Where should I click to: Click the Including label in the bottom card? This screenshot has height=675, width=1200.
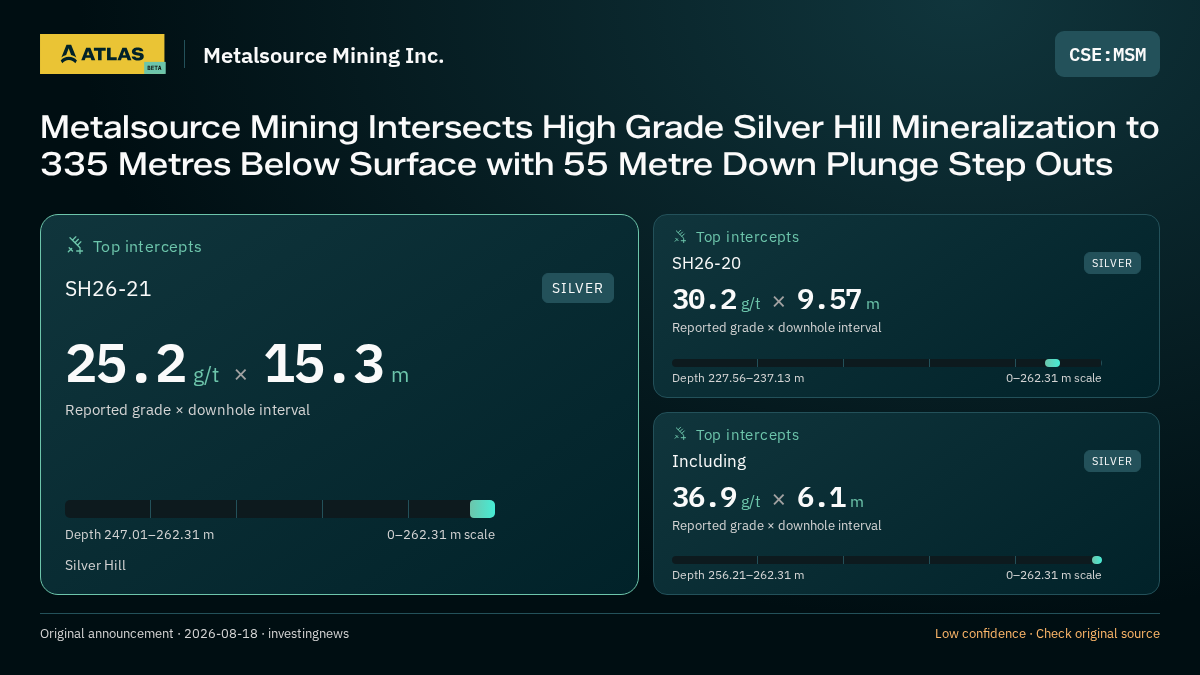(709, 461)
